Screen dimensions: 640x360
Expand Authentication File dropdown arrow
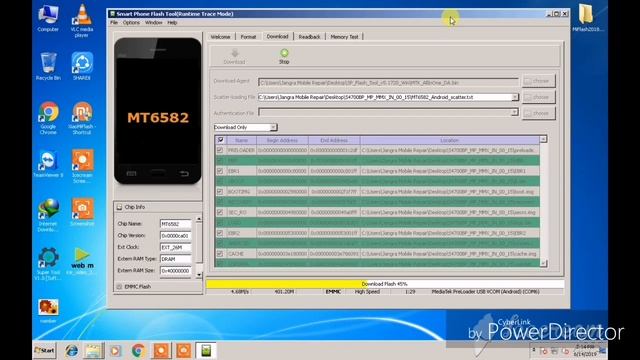coord(515,112)
